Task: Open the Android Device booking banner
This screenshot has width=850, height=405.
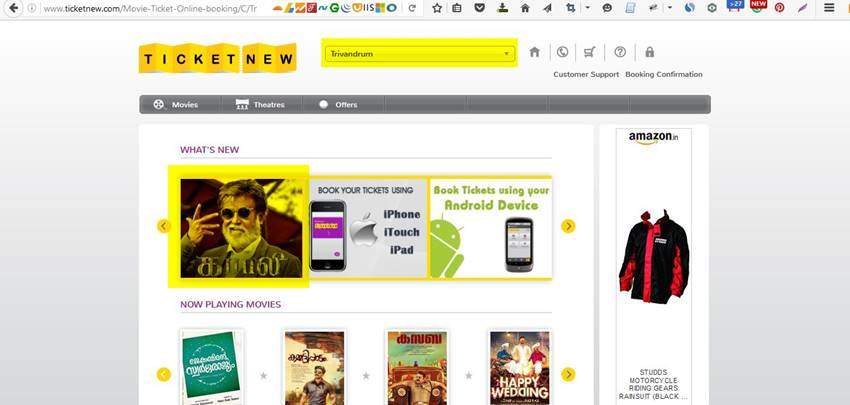Action: pyautogui.click(x=491, y=228)
